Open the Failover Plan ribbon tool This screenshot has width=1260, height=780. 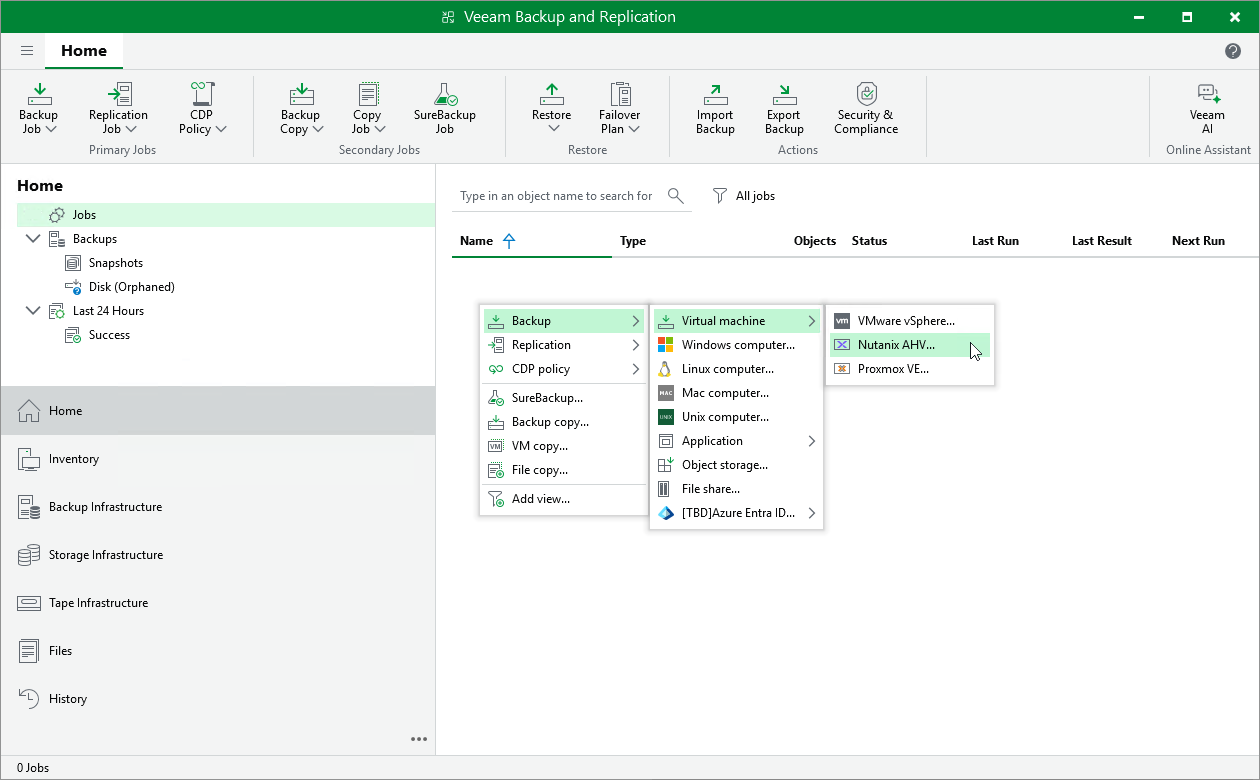[619, 108]
